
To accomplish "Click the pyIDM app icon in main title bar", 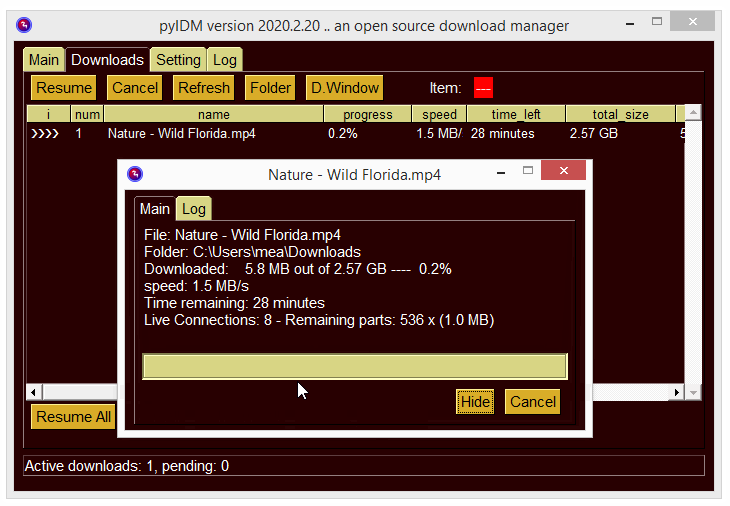I will 24,25.
